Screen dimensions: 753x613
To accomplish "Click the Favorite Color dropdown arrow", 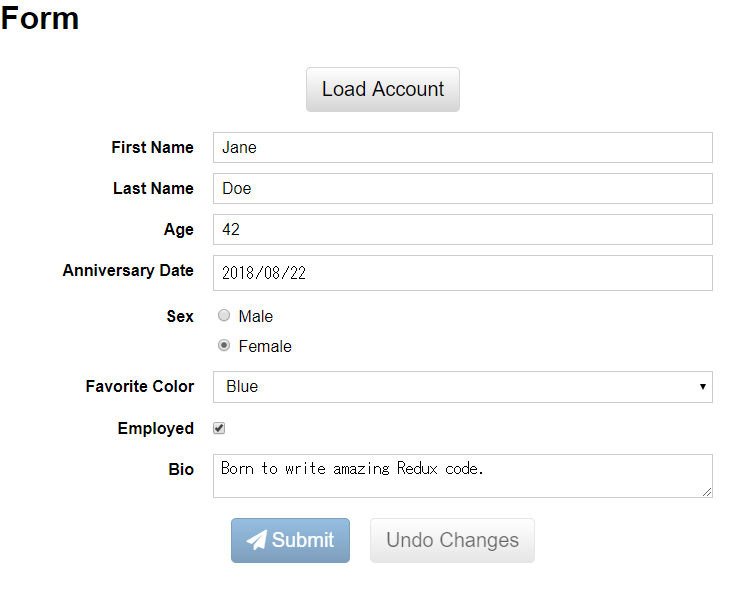I will [703, 387].
